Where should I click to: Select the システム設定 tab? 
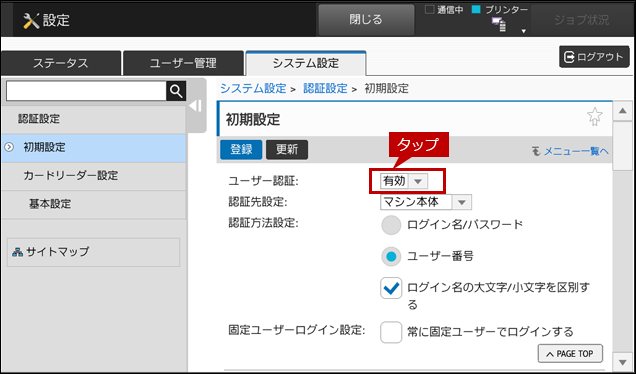tap(306, 63)
